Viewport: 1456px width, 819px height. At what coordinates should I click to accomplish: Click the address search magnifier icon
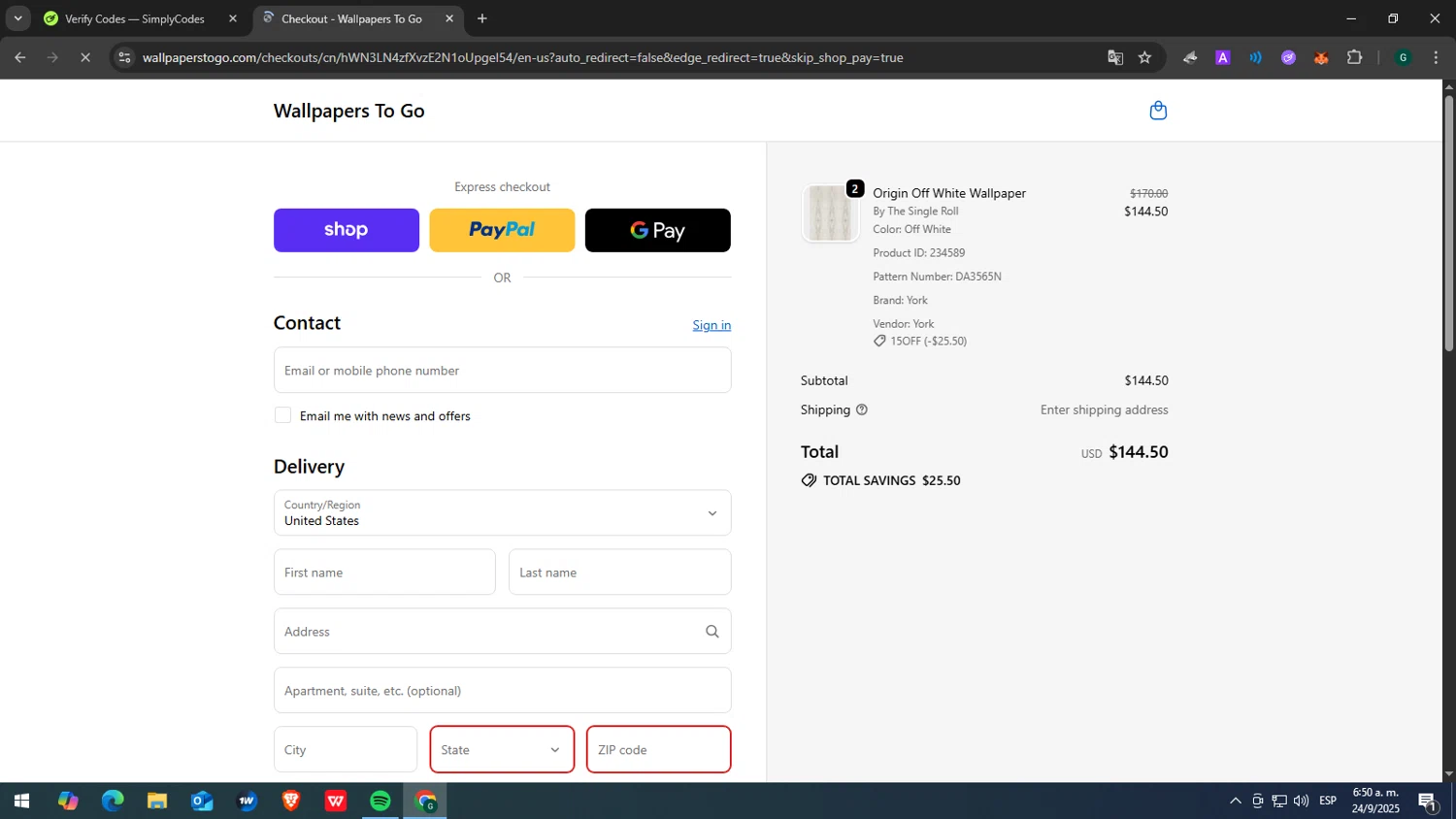[x=711, y=632]
